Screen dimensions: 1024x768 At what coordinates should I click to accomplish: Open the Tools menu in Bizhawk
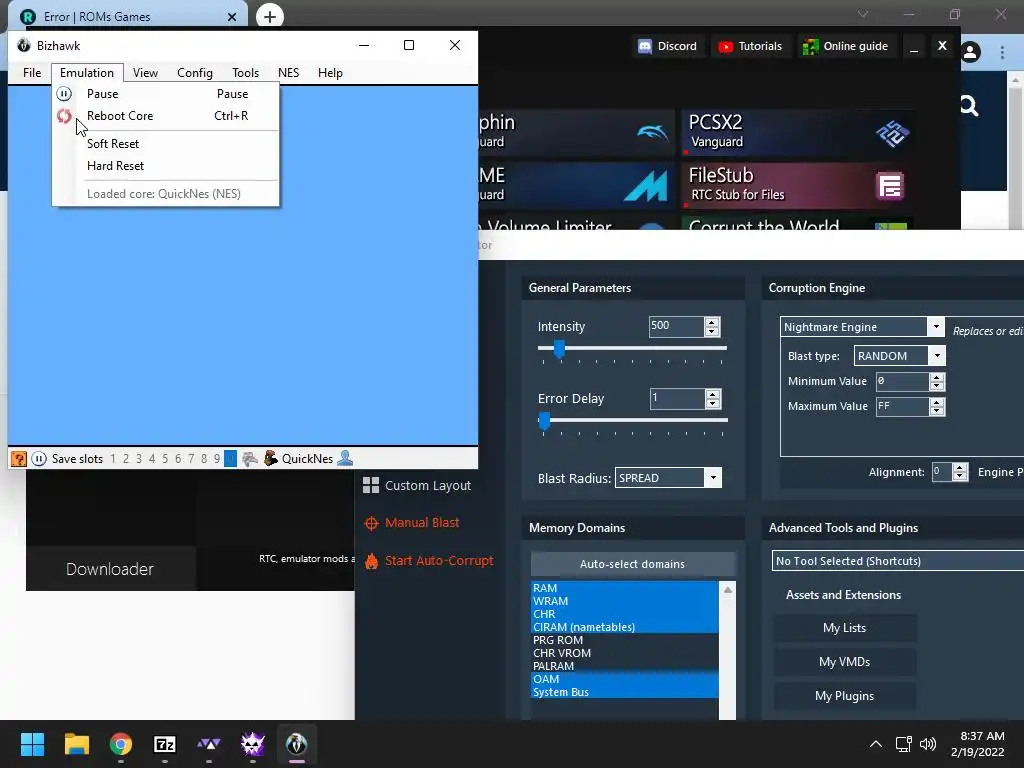click(x=246, y=72)
